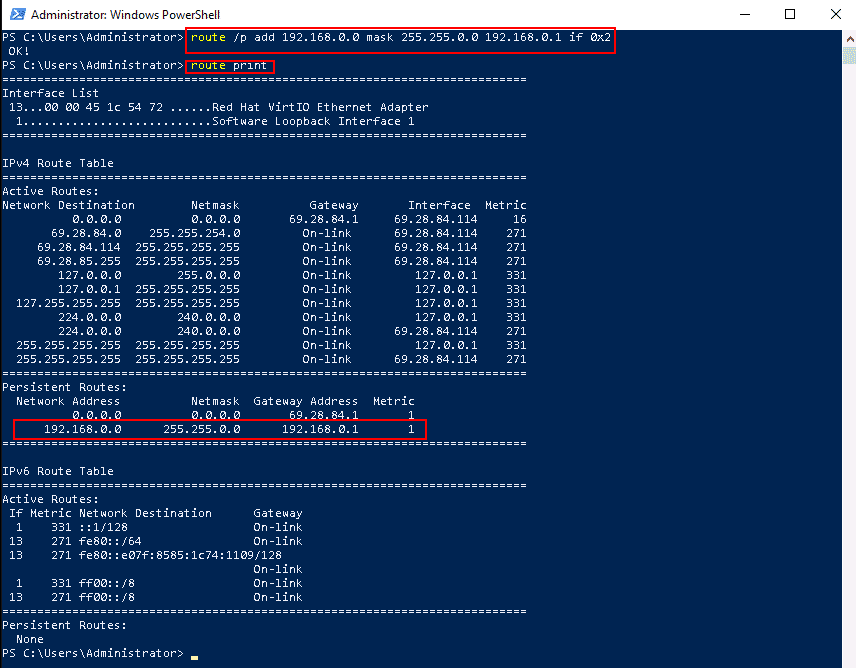Click the 'Network Address' column header

(68, 401)
